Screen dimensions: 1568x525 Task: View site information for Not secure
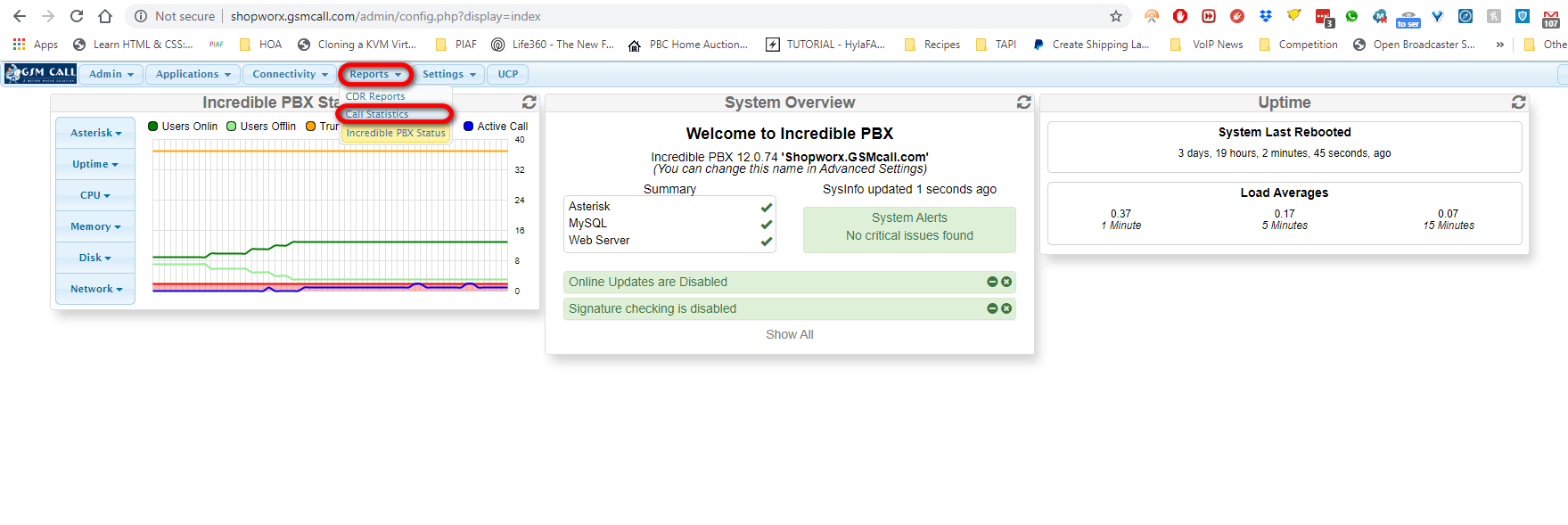click(x=176, y=16)
